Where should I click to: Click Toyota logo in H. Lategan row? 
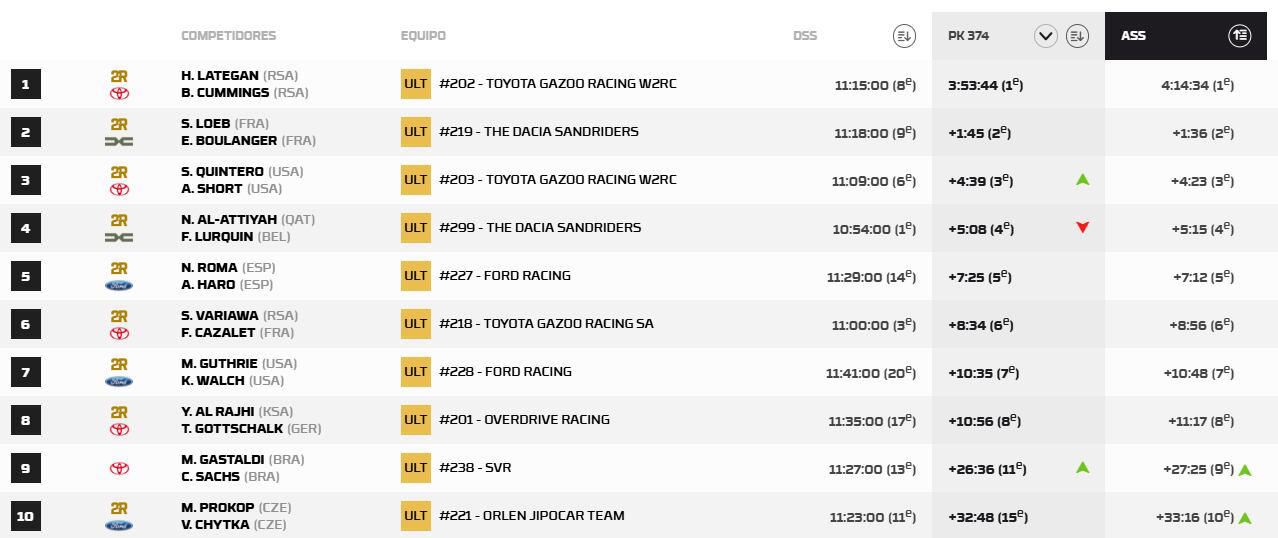[x=119, y=94]
